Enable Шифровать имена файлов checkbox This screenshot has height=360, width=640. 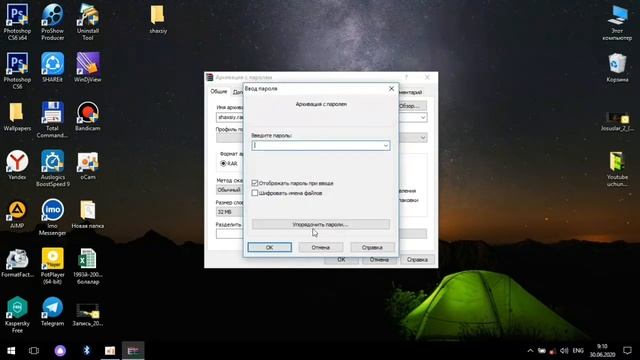[x=255, y=193]
